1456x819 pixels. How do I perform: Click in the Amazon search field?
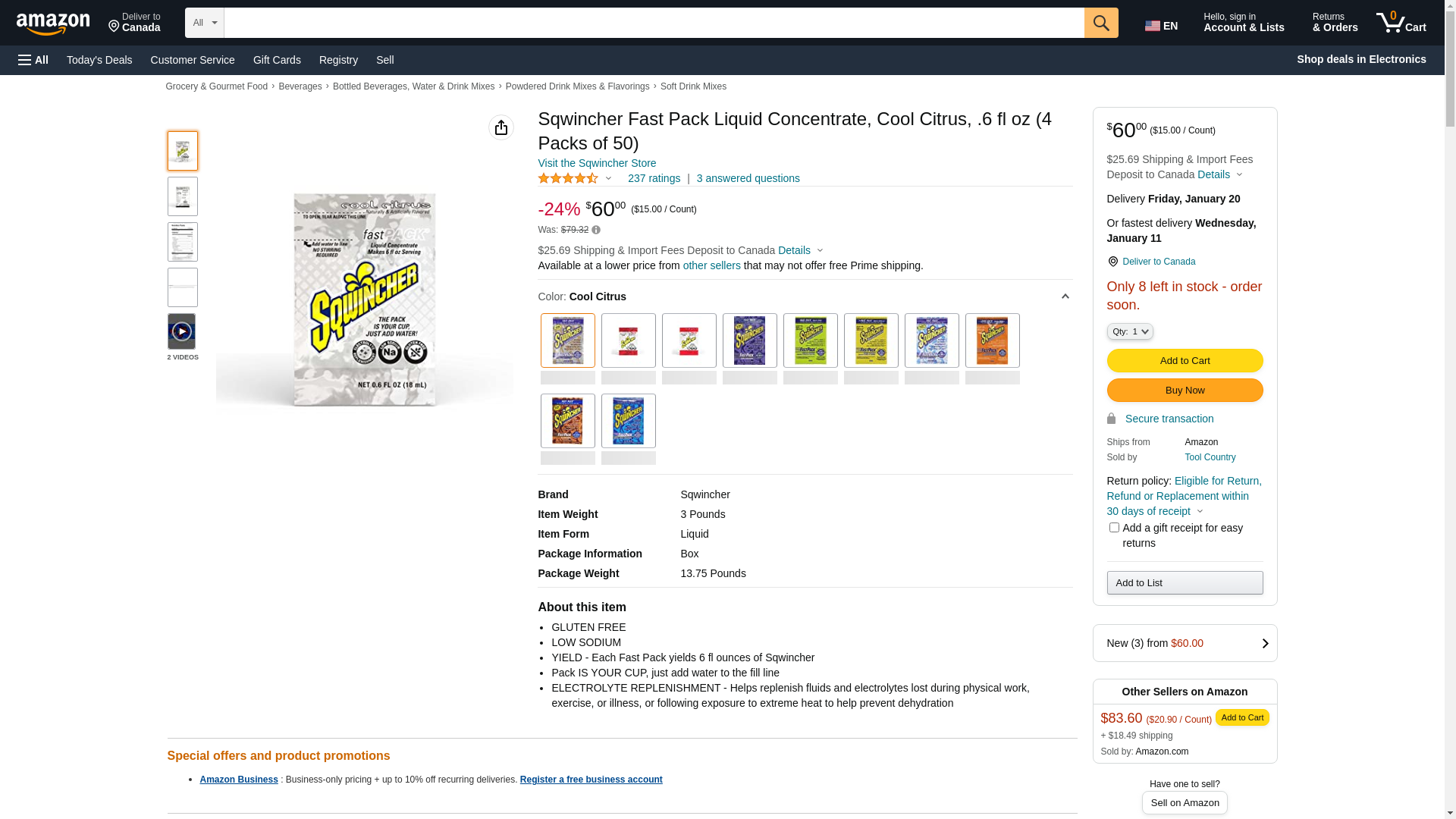click(654, 23)
